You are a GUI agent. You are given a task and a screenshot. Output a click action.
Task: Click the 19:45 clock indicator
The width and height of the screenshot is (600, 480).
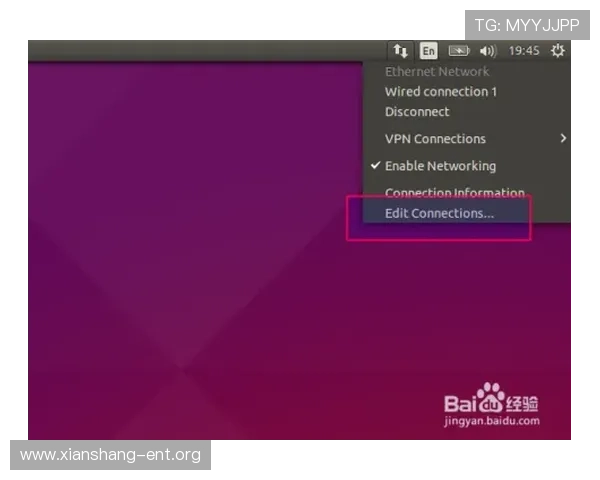click(524, 51)
